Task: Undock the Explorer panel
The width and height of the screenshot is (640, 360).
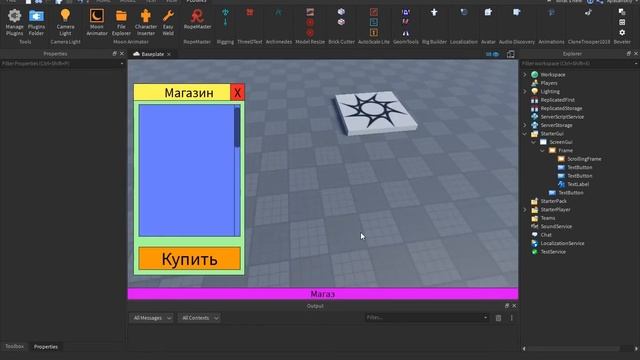Action: pyautogui.click(x=629, y=53)
